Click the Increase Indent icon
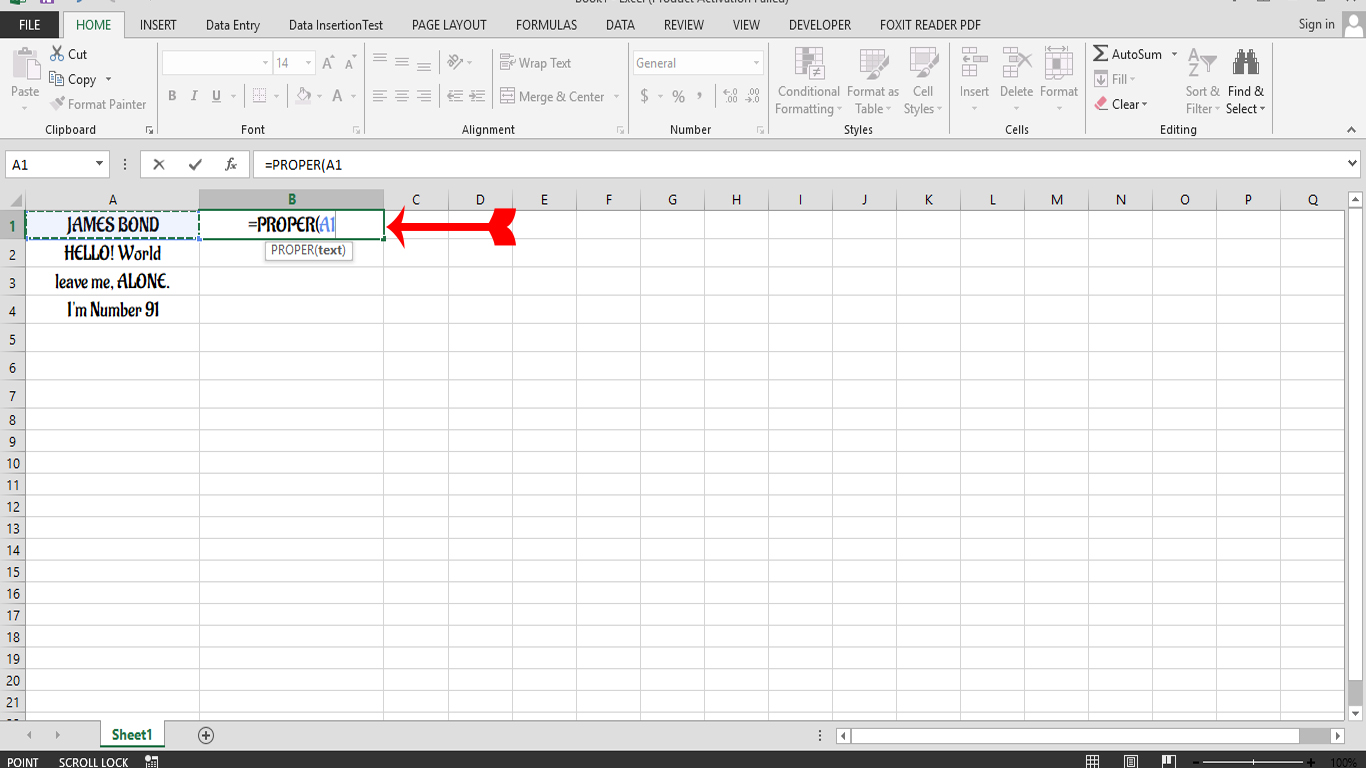 (x=478, y=96)
